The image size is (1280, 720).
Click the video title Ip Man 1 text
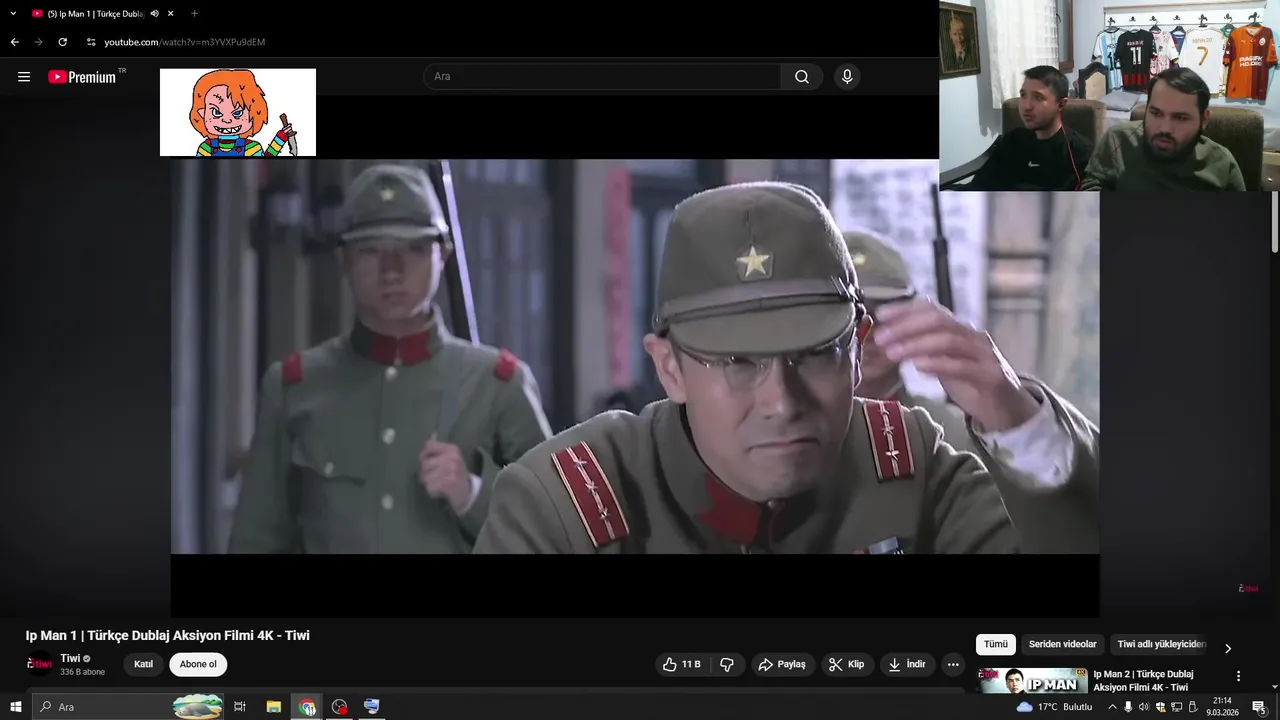168,636
